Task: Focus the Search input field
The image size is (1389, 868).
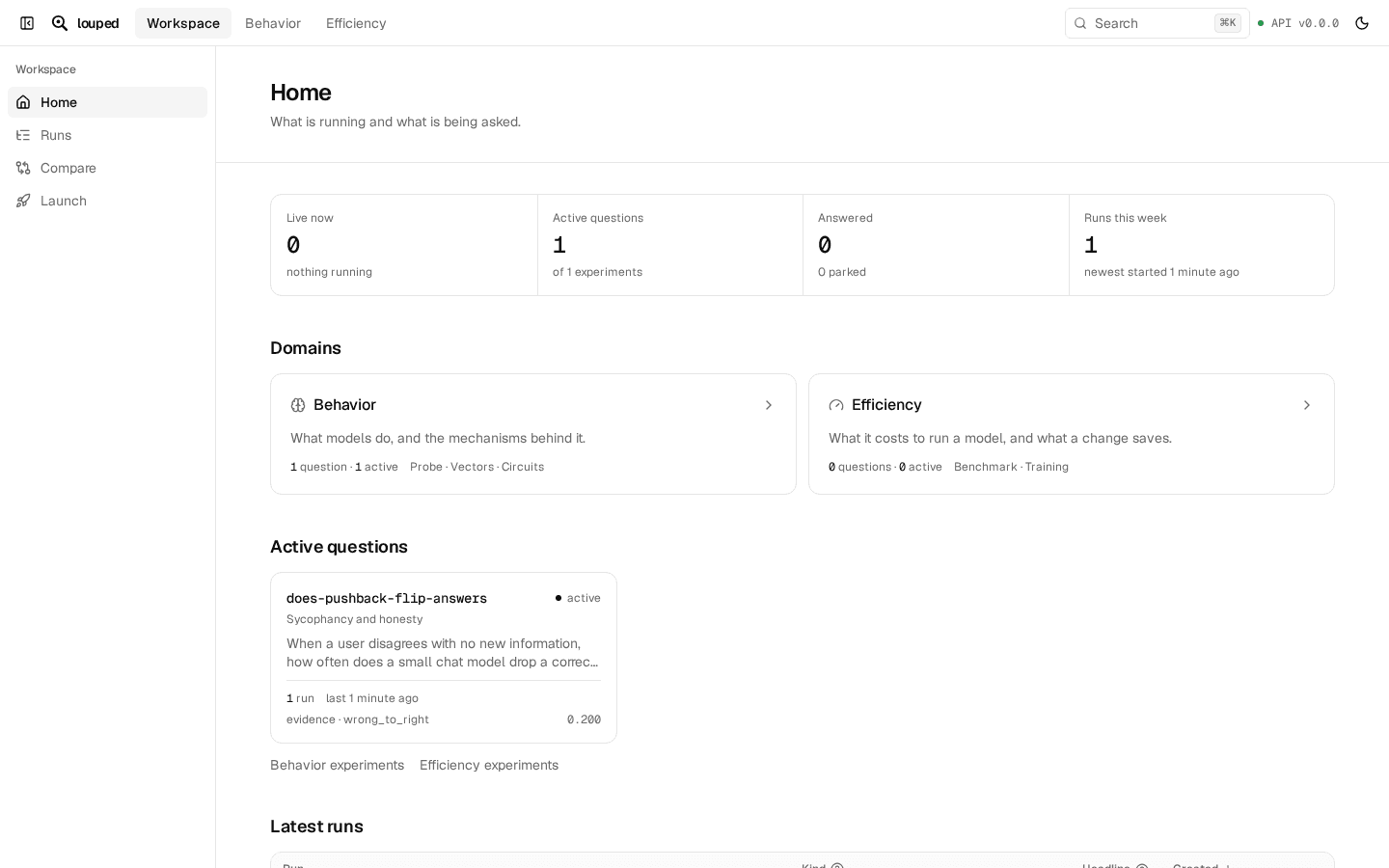Action: [x=1157, y=23]
